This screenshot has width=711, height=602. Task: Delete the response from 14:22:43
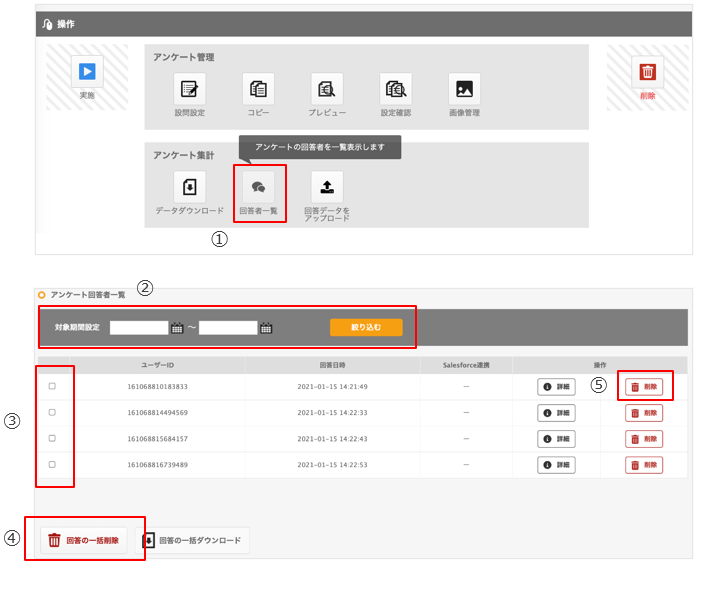point(644,439)
